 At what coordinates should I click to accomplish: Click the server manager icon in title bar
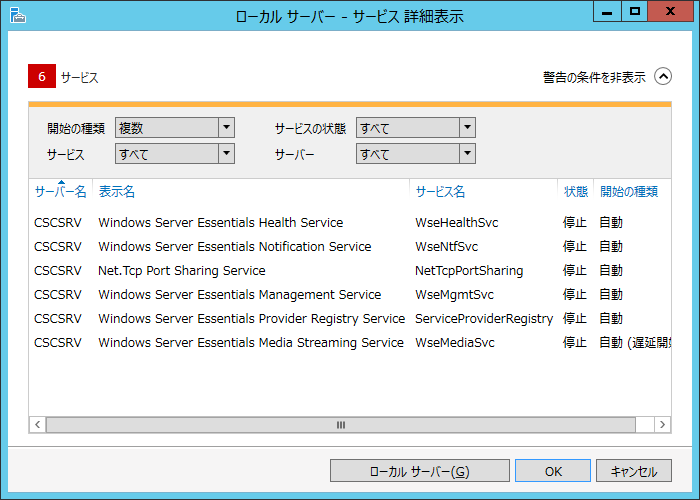(x=17, y=15)
